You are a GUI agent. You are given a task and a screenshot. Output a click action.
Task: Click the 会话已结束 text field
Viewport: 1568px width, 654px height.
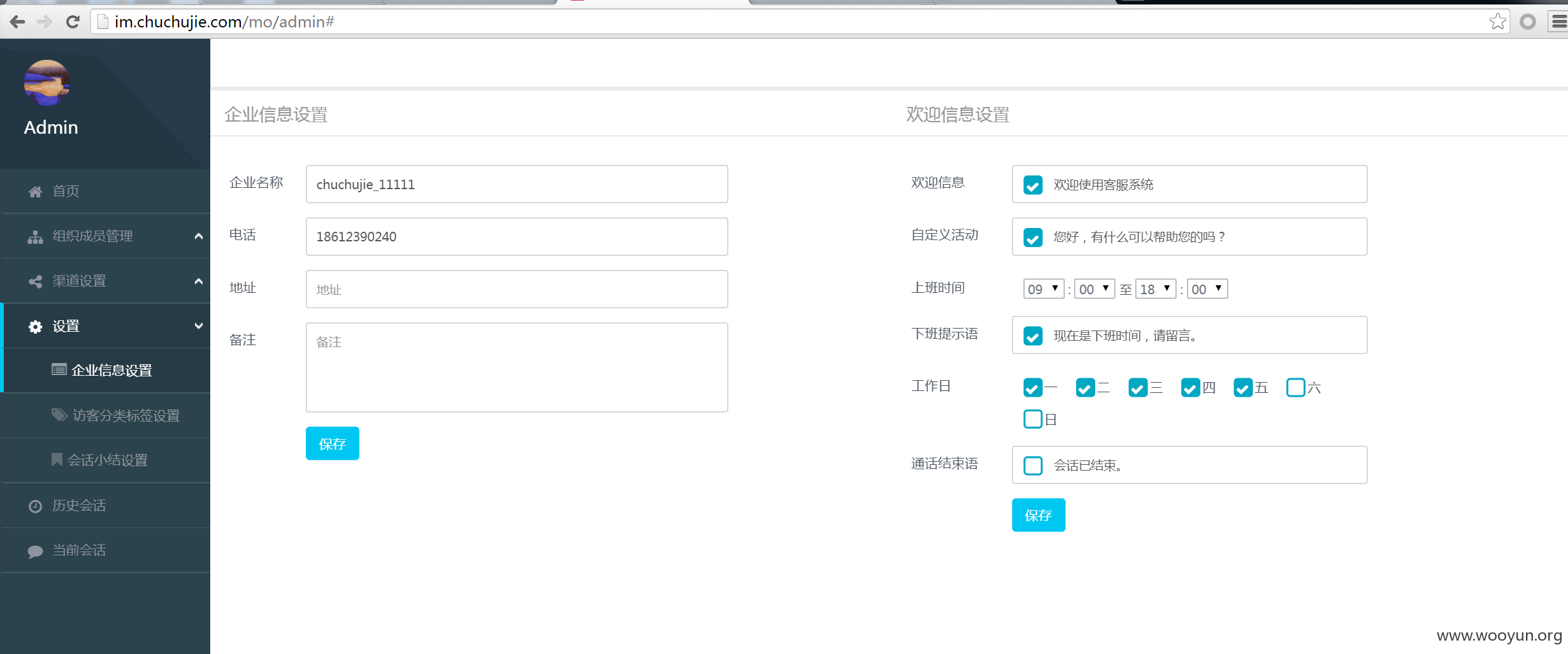coord(1190,465)
